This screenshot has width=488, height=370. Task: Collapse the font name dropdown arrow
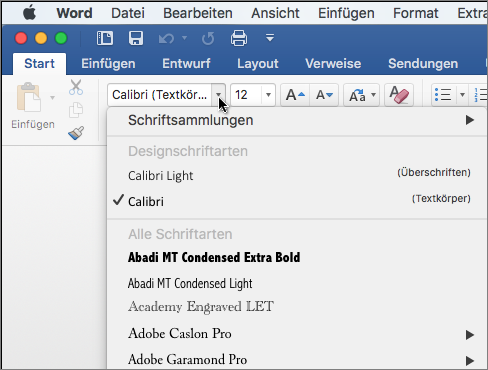click(x=218, y=95)
